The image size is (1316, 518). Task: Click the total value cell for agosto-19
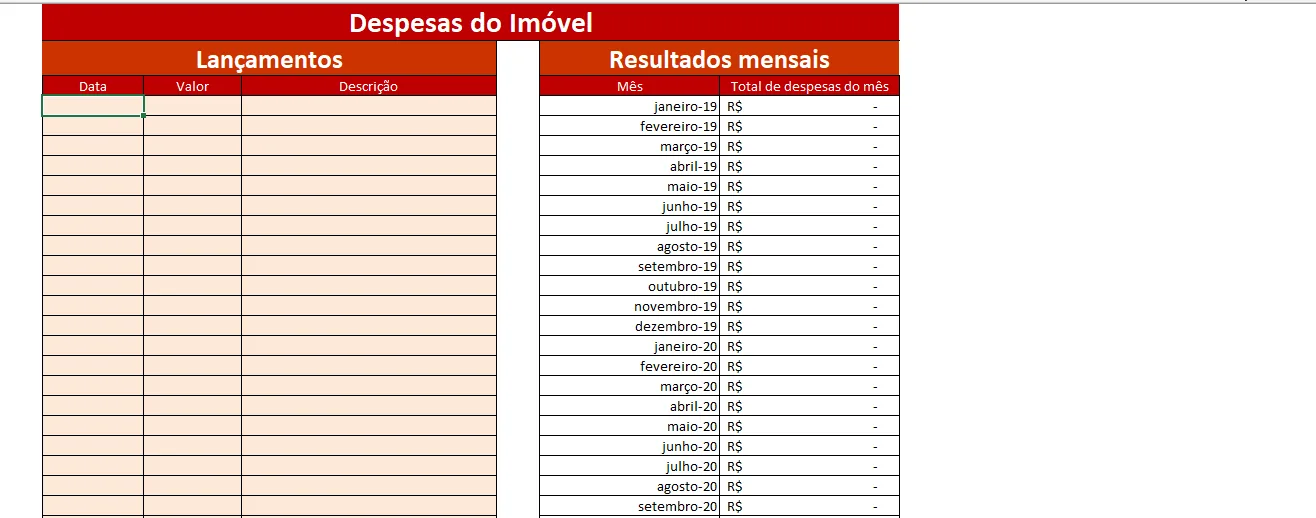[809, 246]
